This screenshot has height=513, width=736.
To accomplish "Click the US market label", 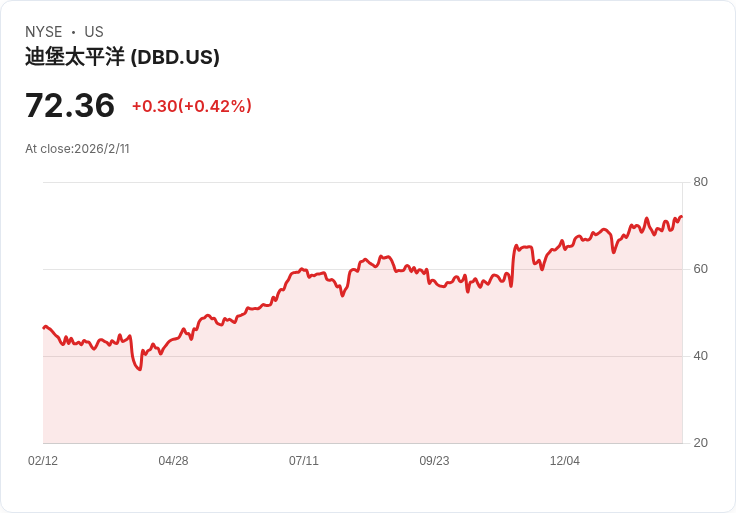I will 94,32.
